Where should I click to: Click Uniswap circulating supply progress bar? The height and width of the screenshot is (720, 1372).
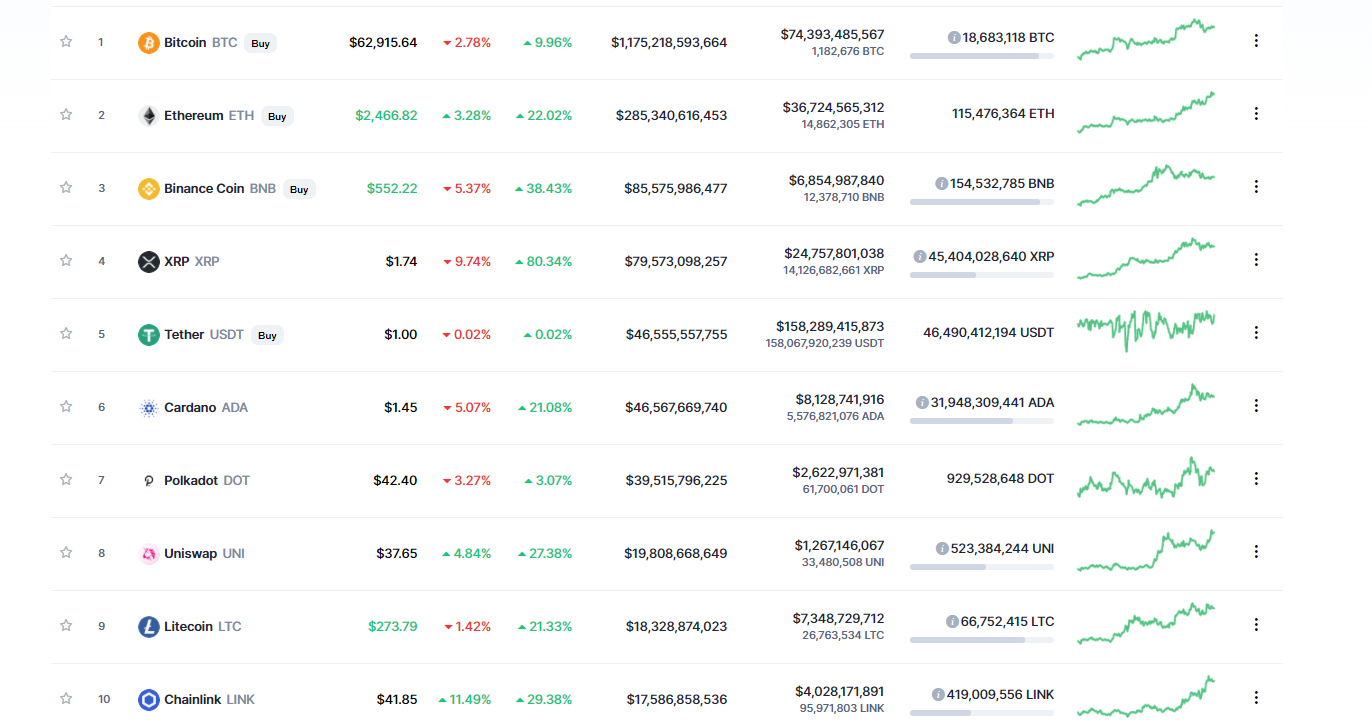[981, 567]
